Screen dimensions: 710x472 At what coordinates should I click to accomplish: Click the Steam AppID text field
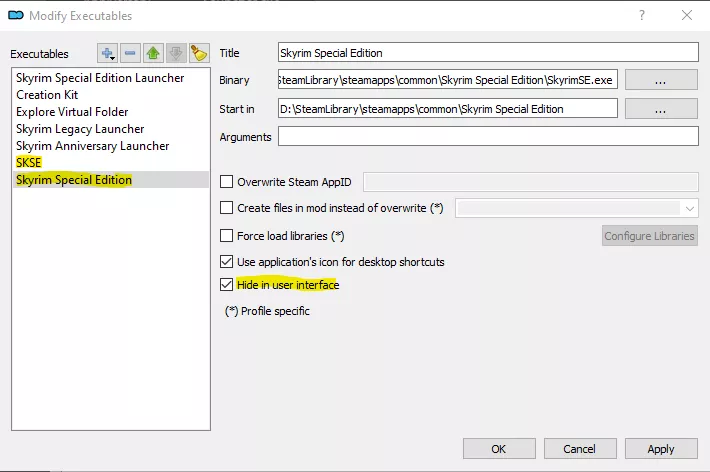(531, 182)
